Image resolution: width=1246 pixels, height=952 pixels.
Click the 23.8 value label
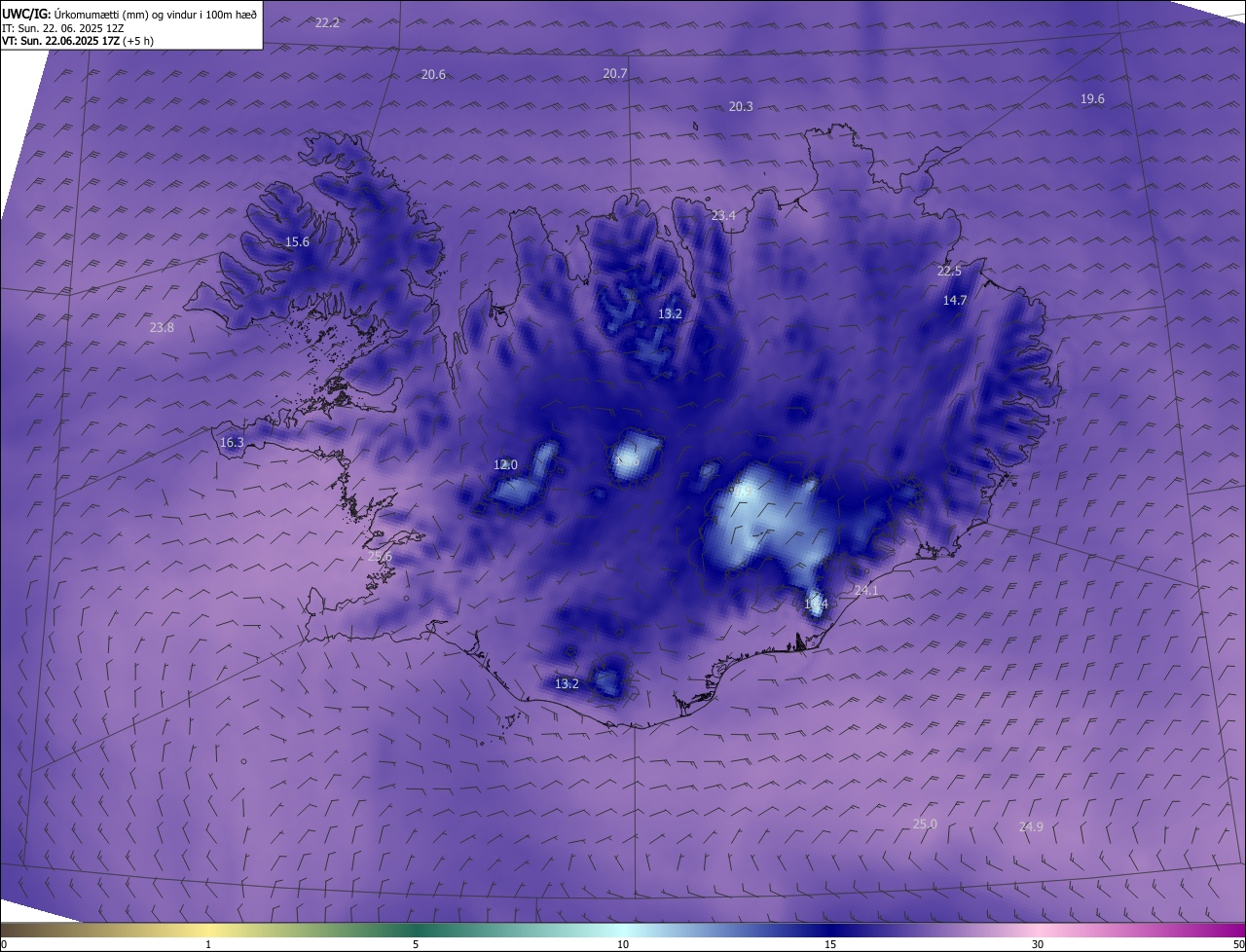click(162, 328)
